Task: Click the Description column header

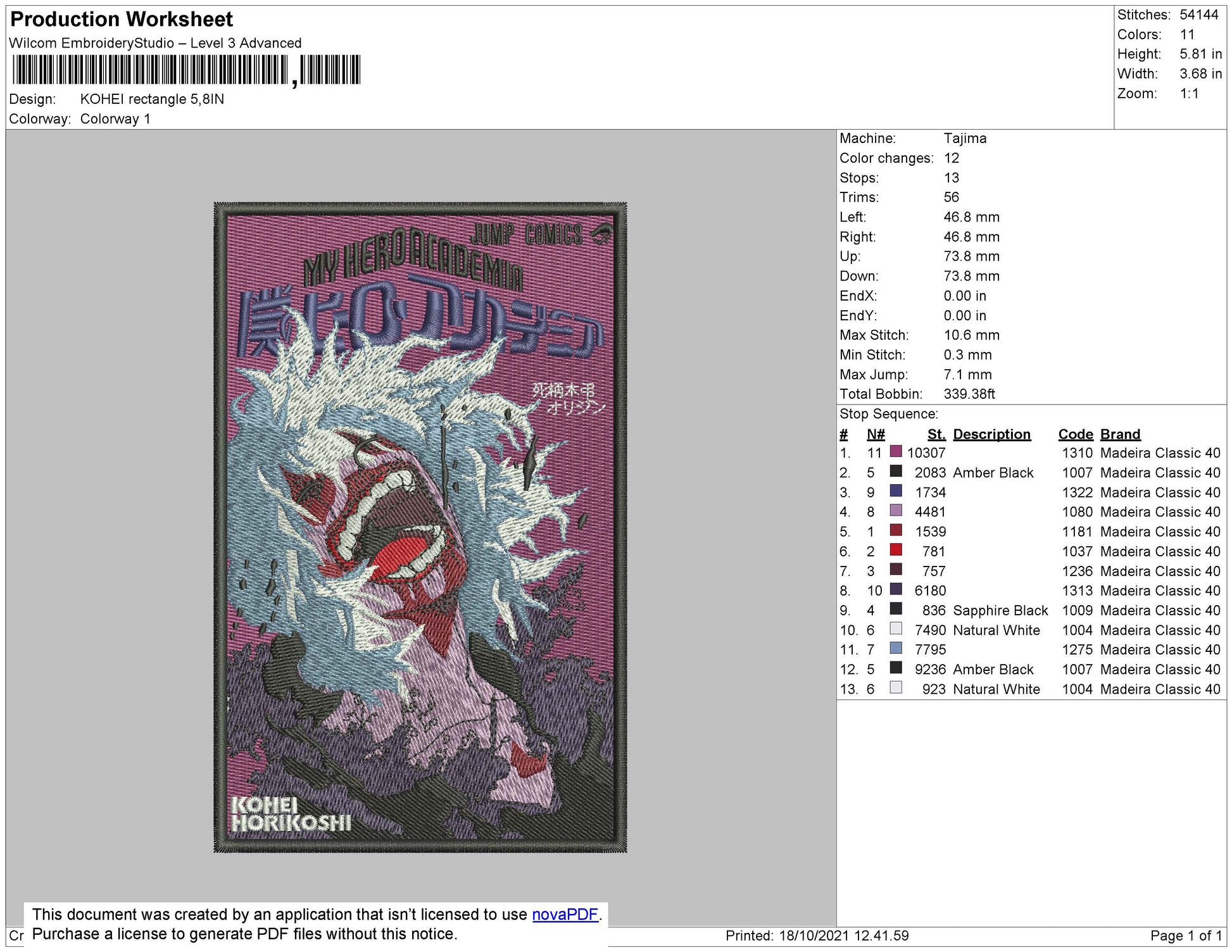Action: pyautogui.click(x=991, y=434)
